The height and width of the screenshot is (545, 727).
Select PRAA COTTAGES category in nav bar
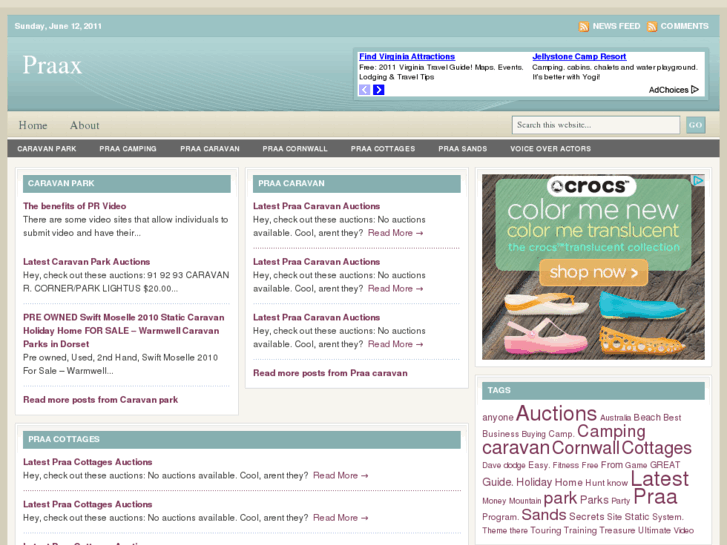point(383,149)
